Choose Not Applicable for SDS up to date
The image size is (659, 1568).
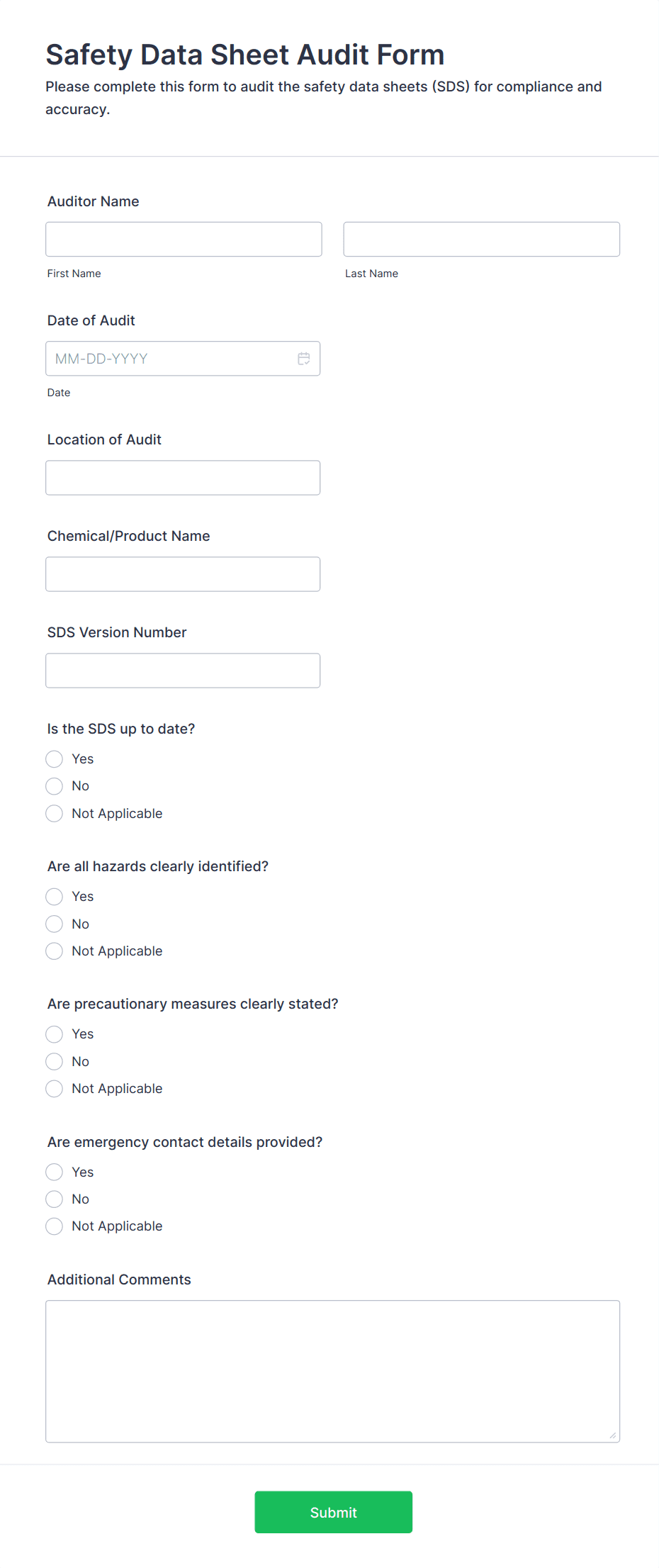[54, 813]
